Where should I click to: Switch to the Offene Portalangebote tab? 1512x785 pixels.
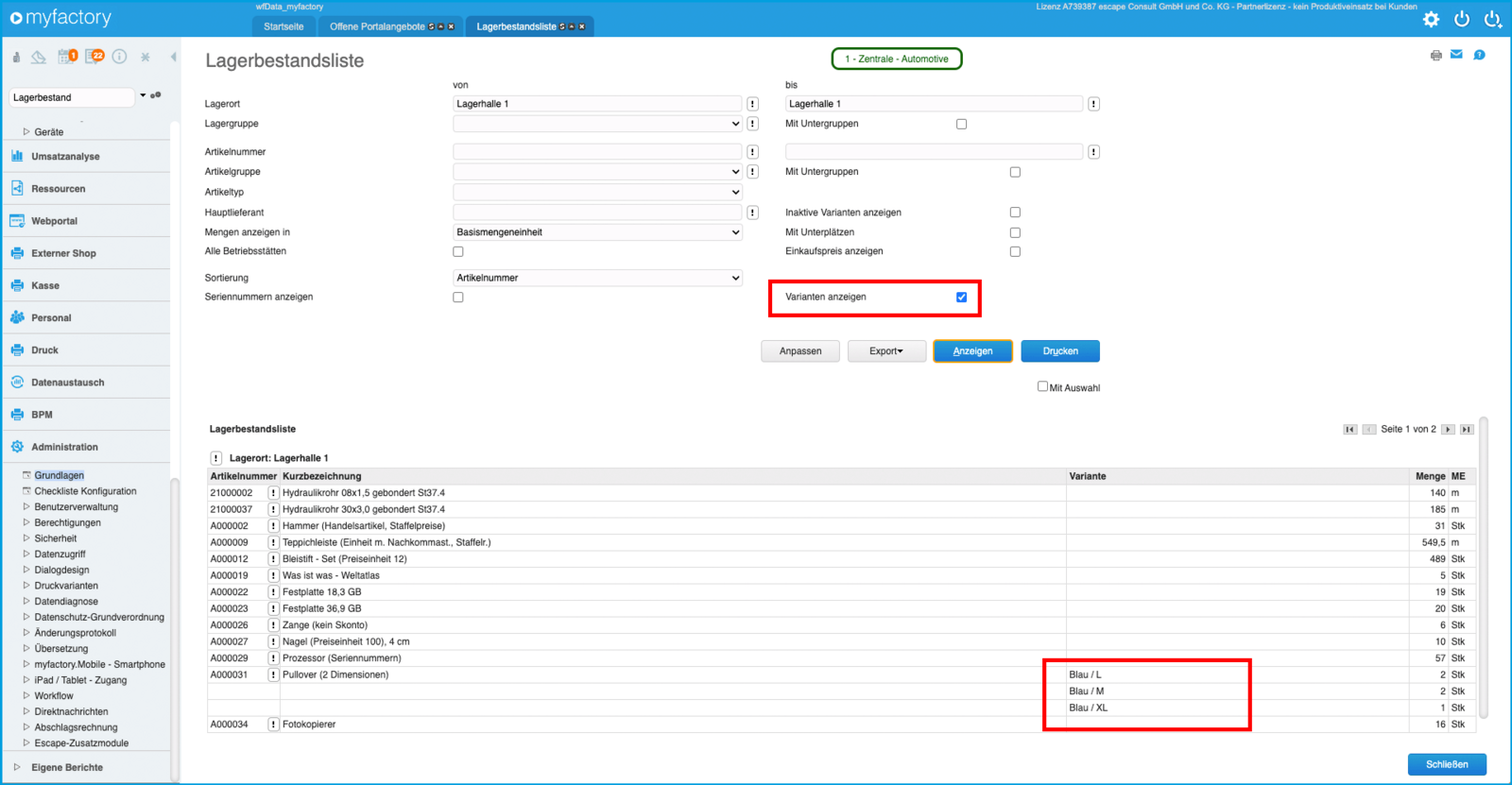tap(378, 26)
